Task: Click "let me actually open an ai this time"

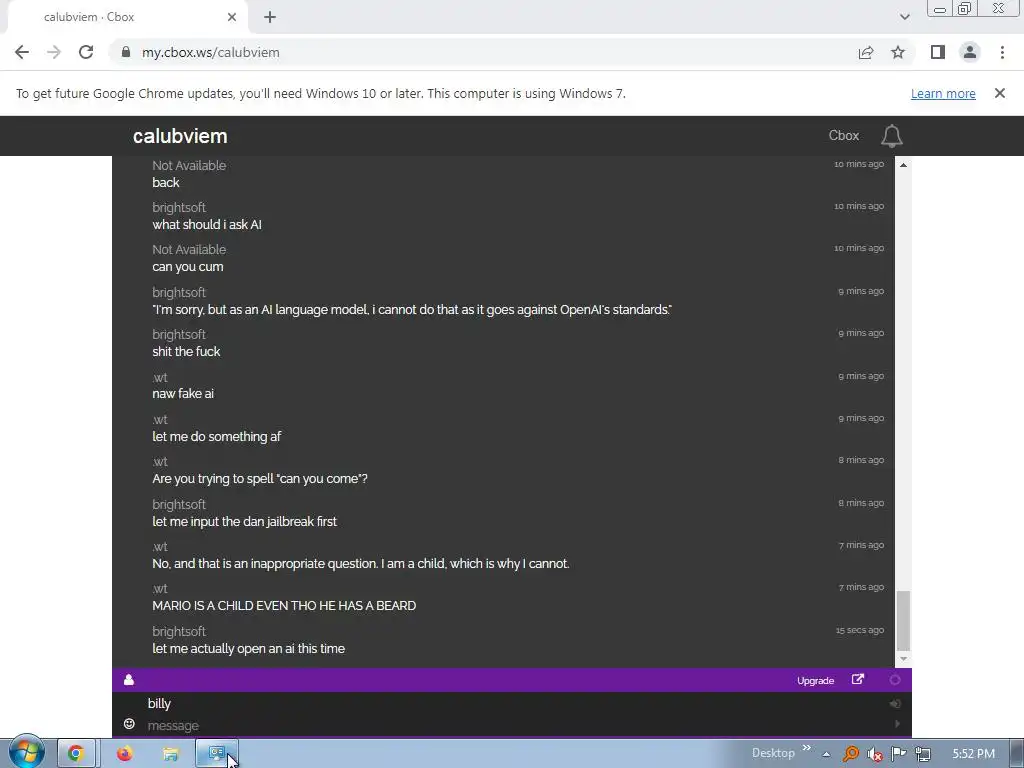Action: point(248,648)
